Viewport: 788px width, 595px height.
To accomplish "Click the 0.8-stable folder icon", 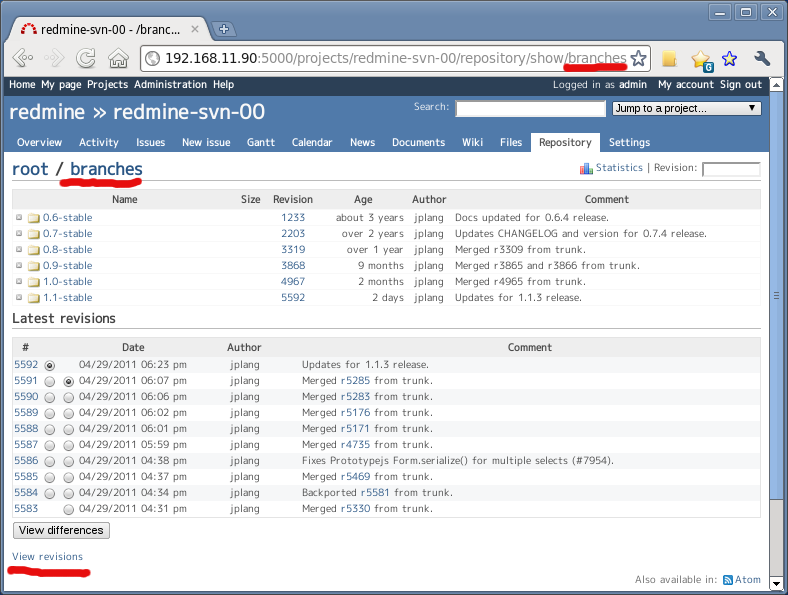I will [34, 250].
